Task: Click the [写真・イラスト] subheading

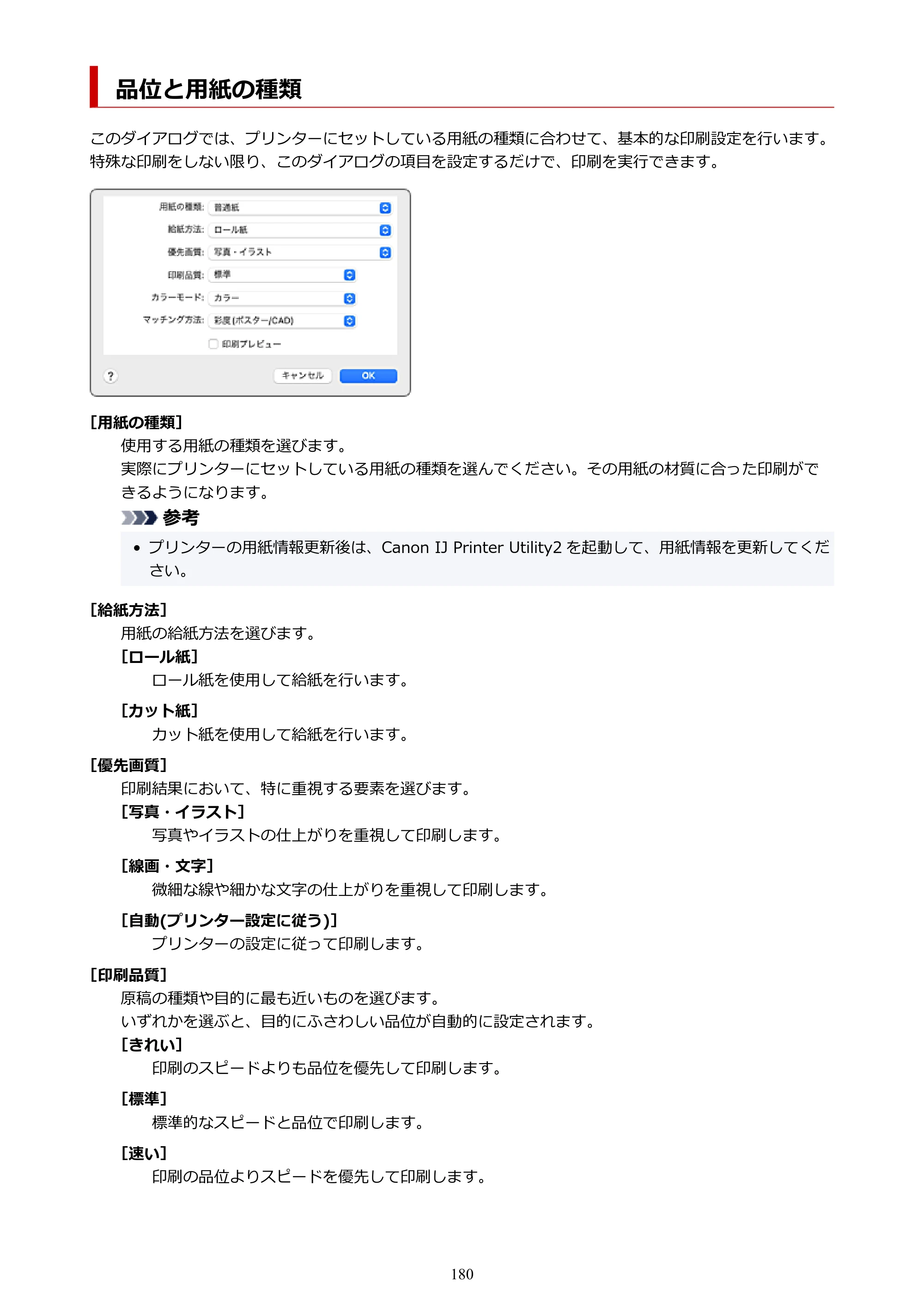Action: click(x=183, y=812)
